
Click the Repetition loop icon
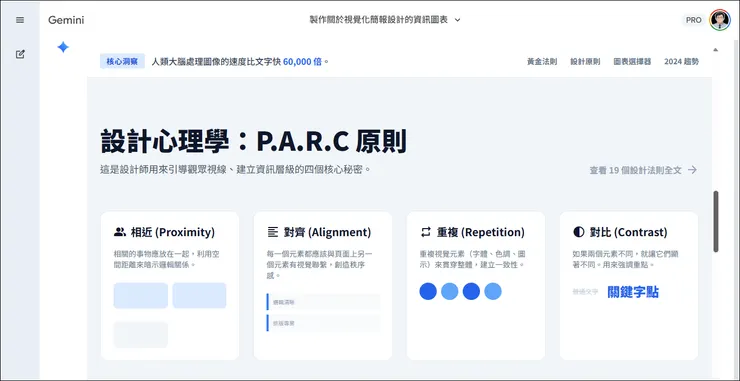(x=426, y=232)
